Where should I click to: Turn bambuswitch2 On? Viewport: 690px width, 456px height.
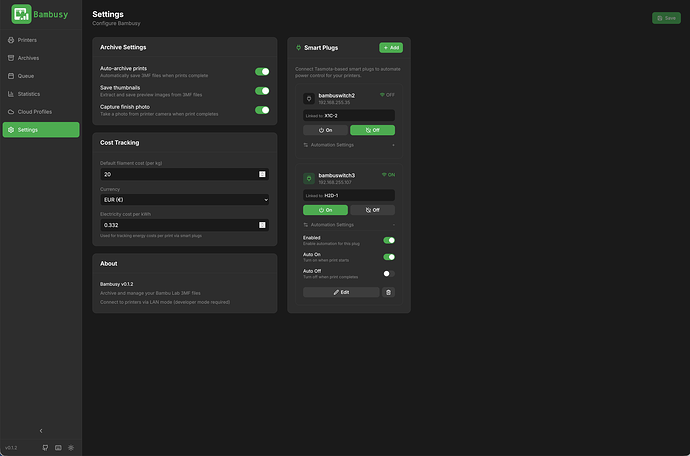click(325, 130)
